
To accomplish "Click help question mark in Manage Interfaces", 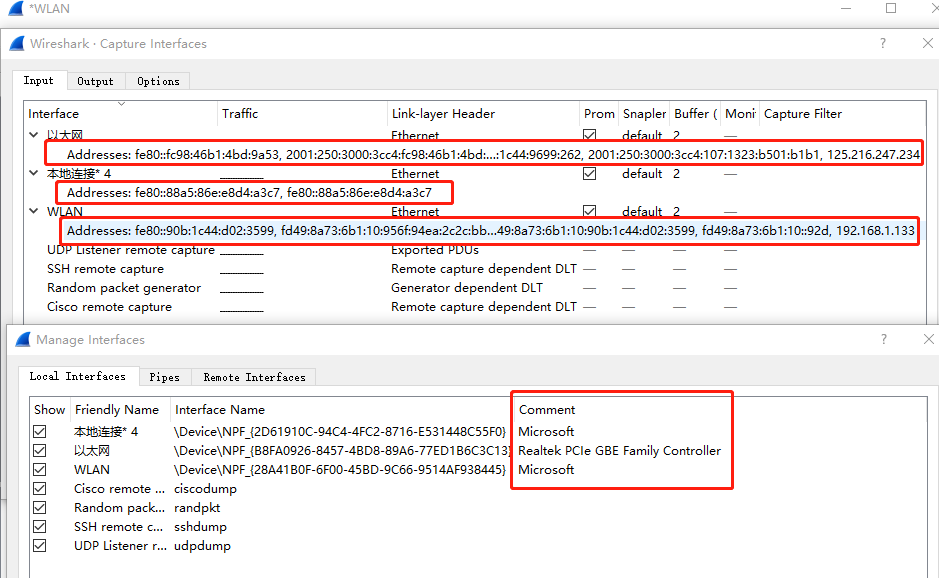I will (884, 340).
